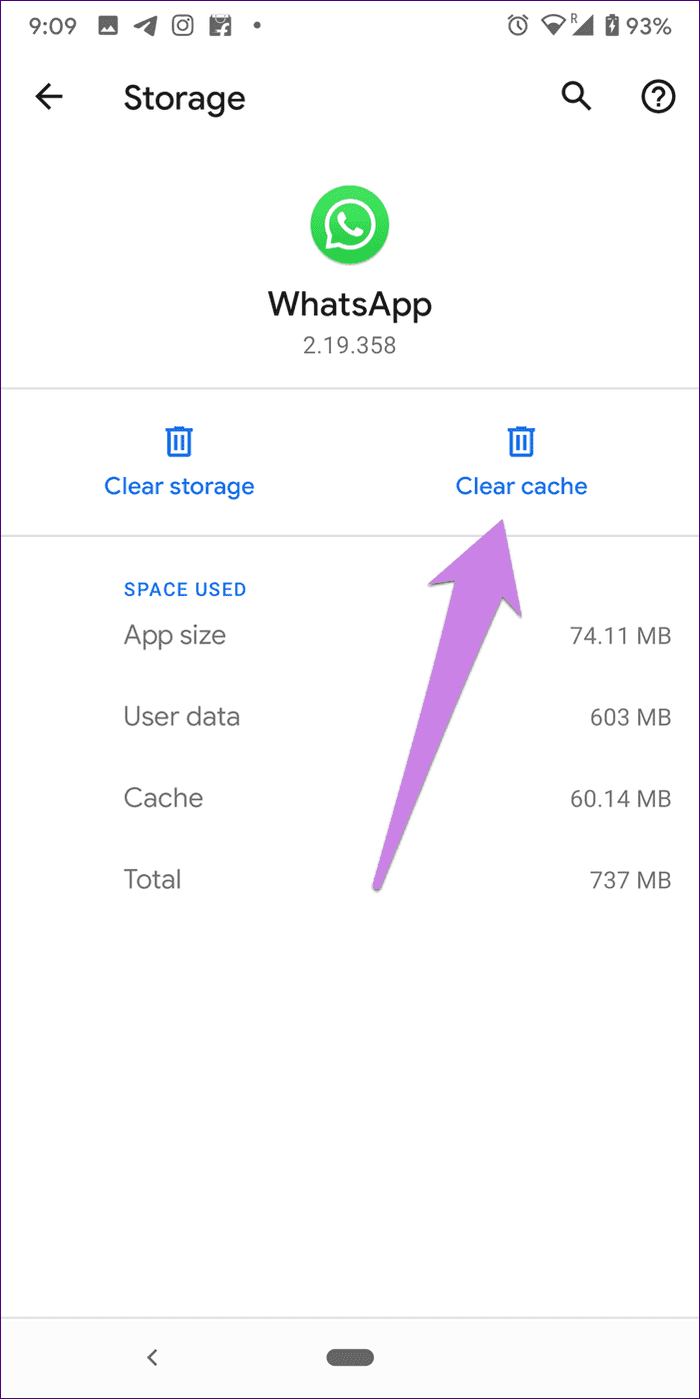The width and height of the screenshot is (700, 1399).
Task: Open the help question mark icon
Action: tap(658, 96)
